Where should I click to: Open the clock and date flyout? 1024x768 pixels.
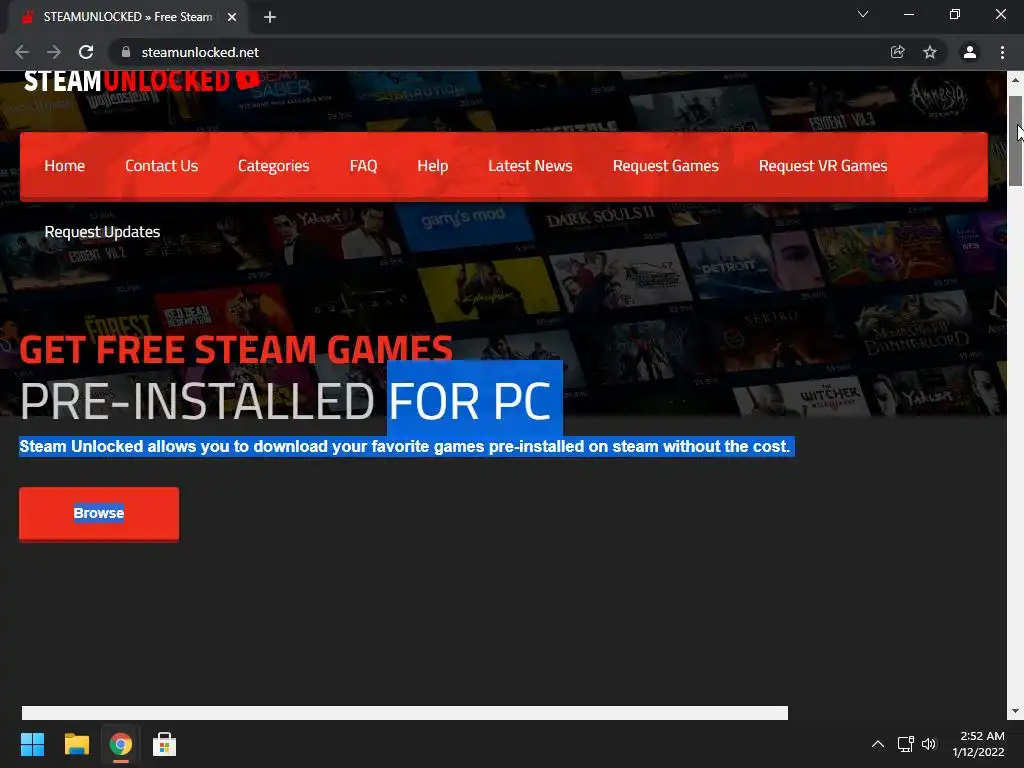click(x=978, y=744)
